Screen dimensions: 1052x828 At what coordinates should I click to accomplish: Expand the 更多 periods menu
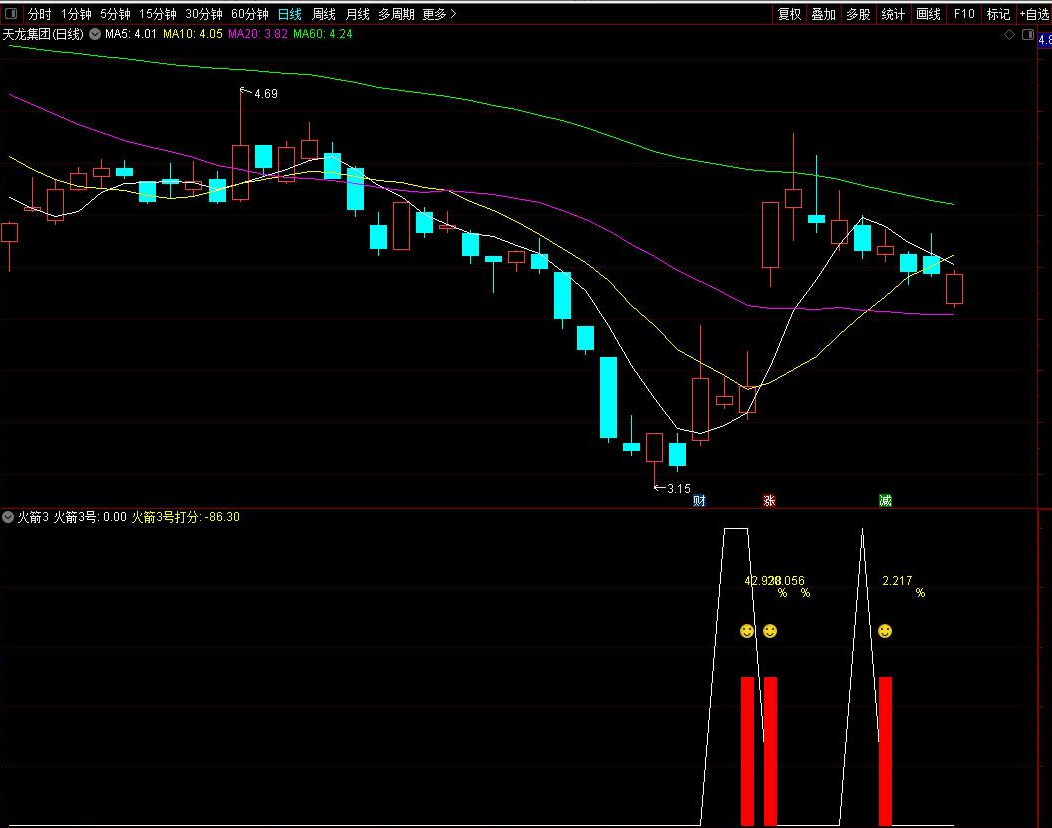pyautogui.click(x=439, y=14)
